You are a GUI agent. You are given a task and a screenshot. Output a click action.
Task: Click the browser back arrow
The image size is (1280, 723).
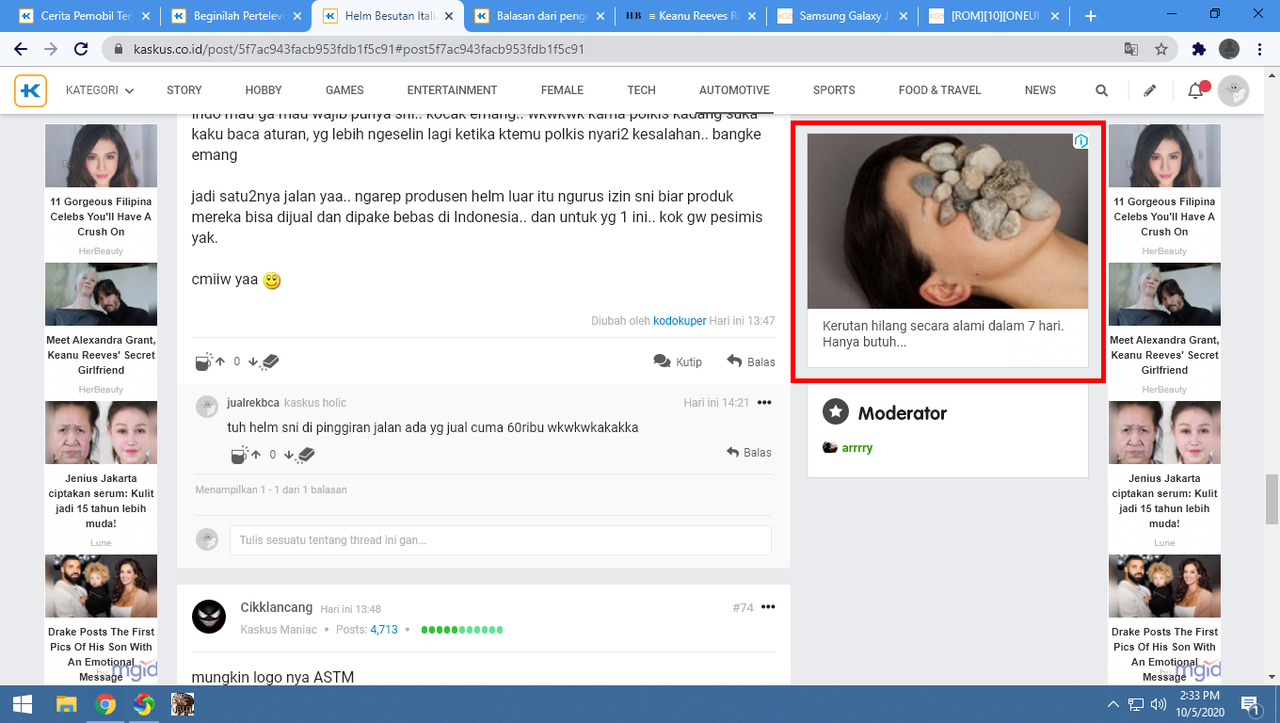click(x=20, y=49)
